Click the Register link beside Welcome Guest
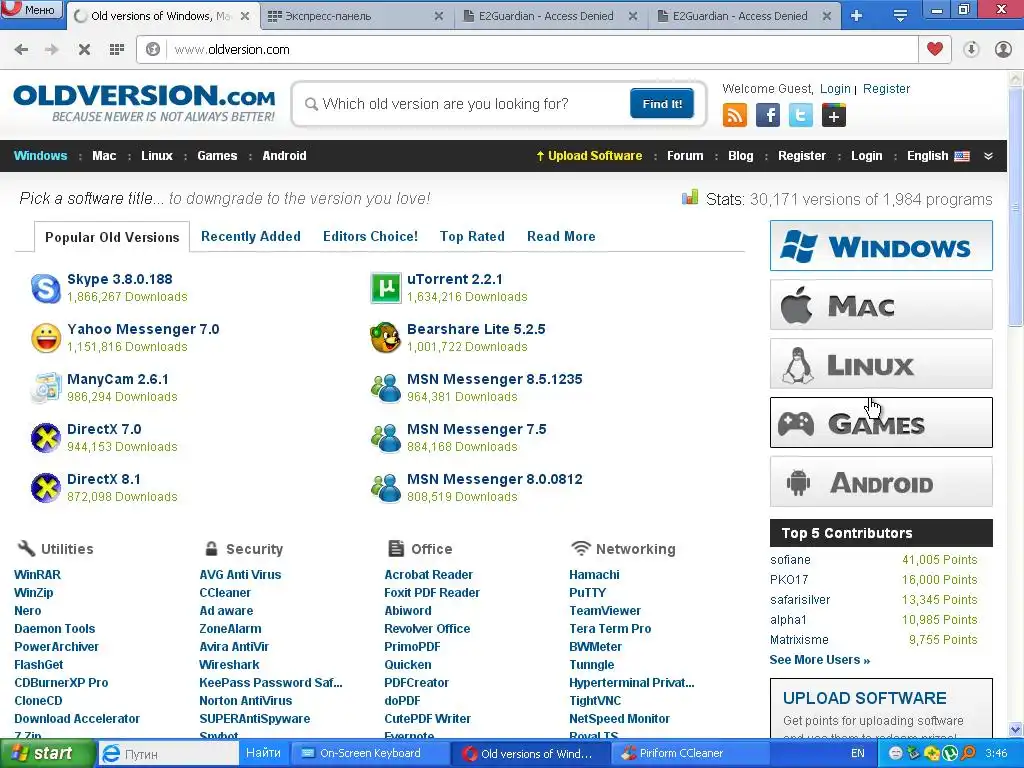Image resolution: width=1024 pixels, height=768 pixels. 886,89
